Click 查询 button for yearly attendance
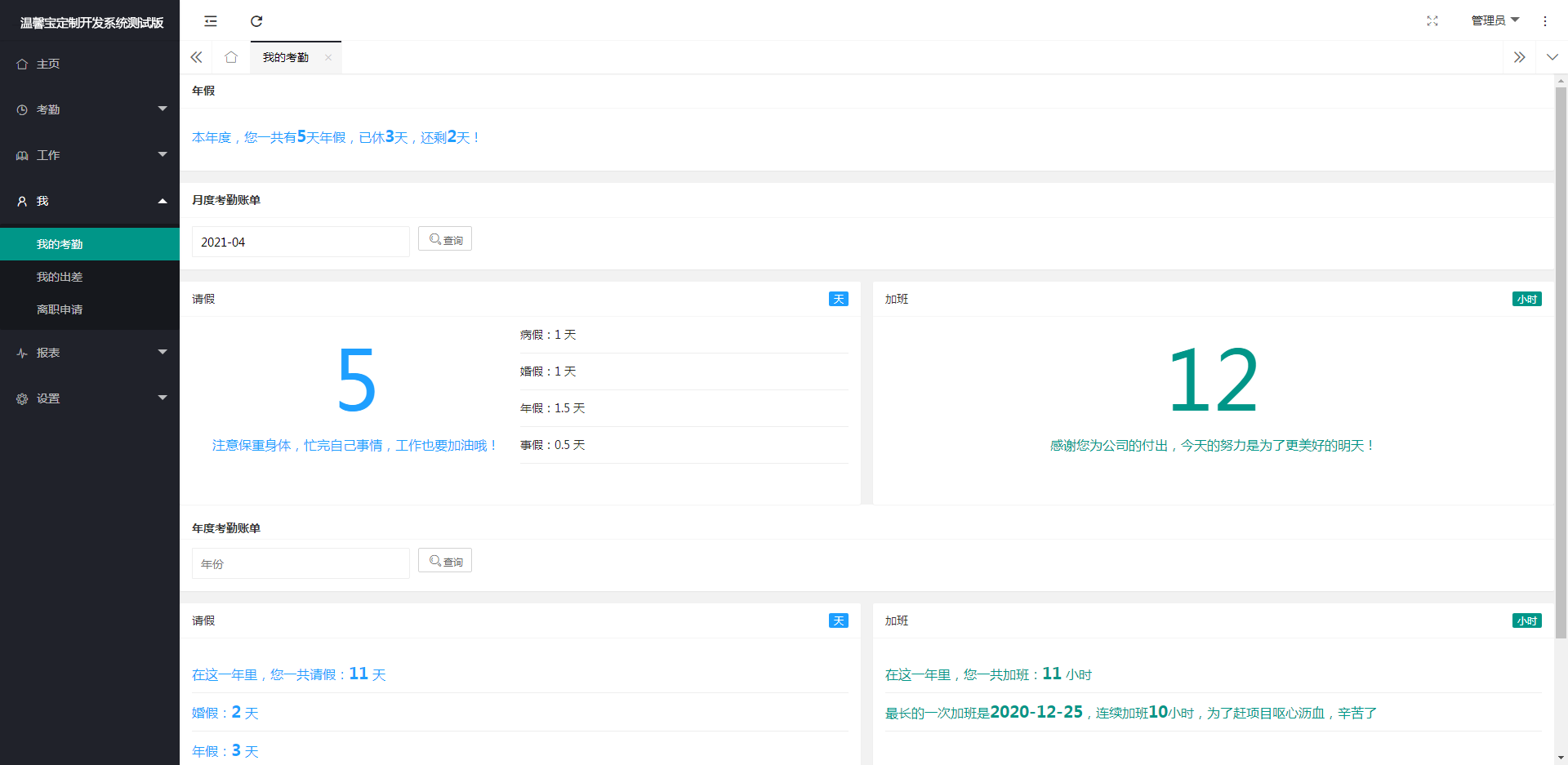The height and width of the screenshot is (765, 1568). pyautogui.click(x=445, y=561)
